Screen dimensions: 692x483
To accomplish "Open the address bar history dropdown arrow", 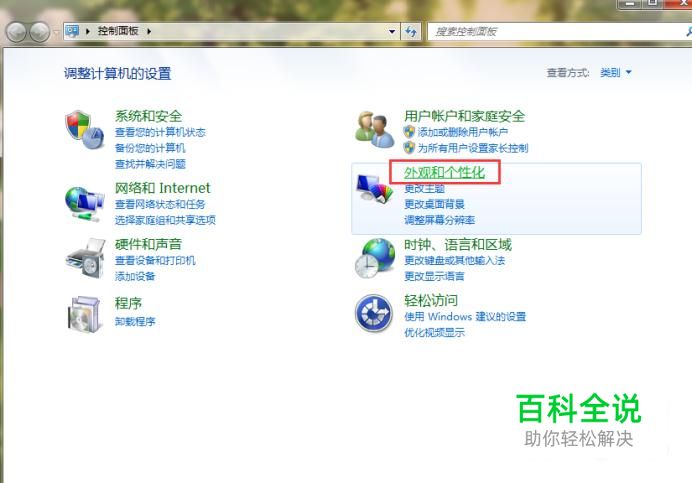I will pyautogui.click(x=392, y=31).
